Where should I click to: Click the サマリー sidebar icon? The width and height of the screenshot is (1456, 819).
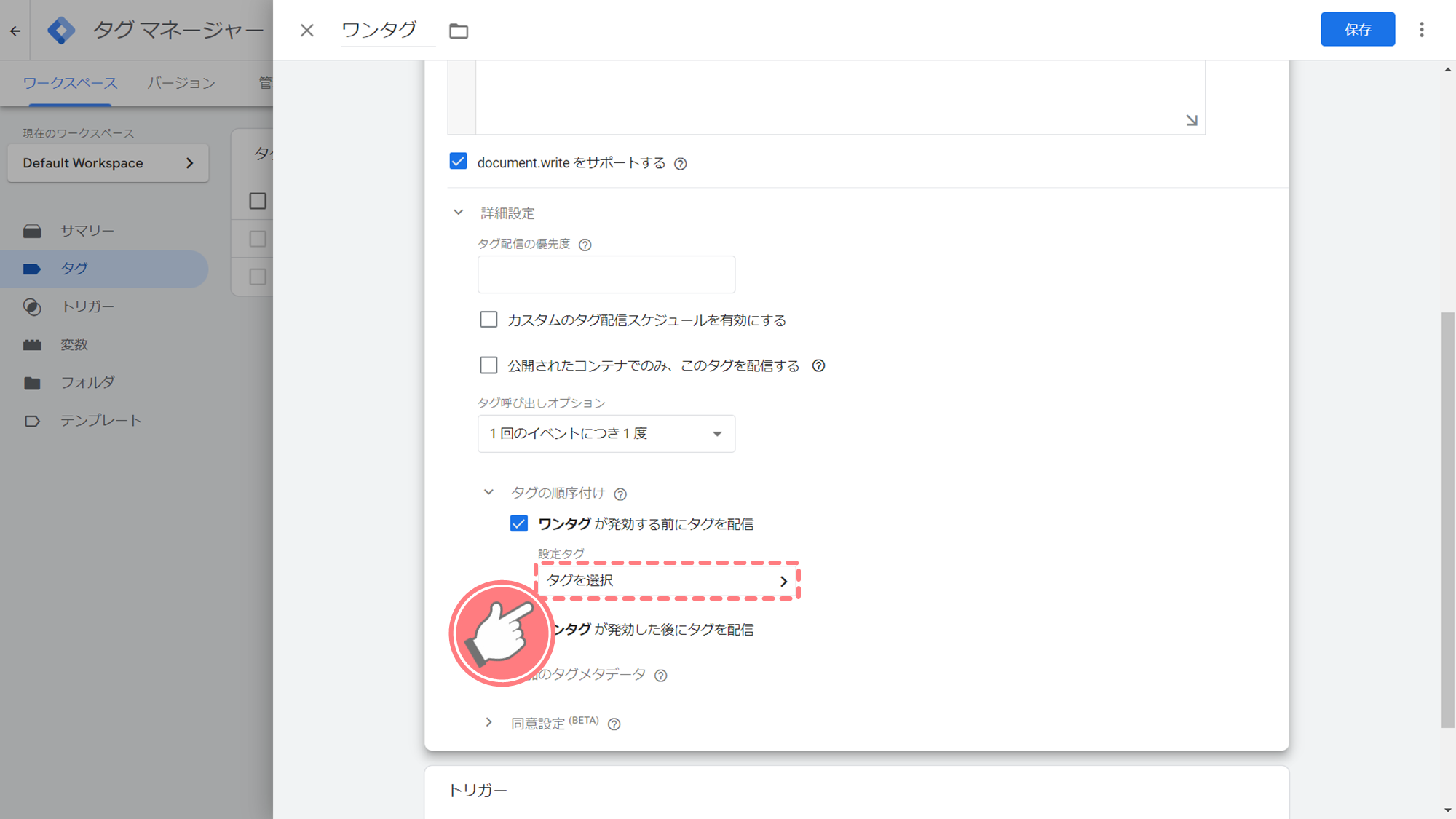click(32, 232)
